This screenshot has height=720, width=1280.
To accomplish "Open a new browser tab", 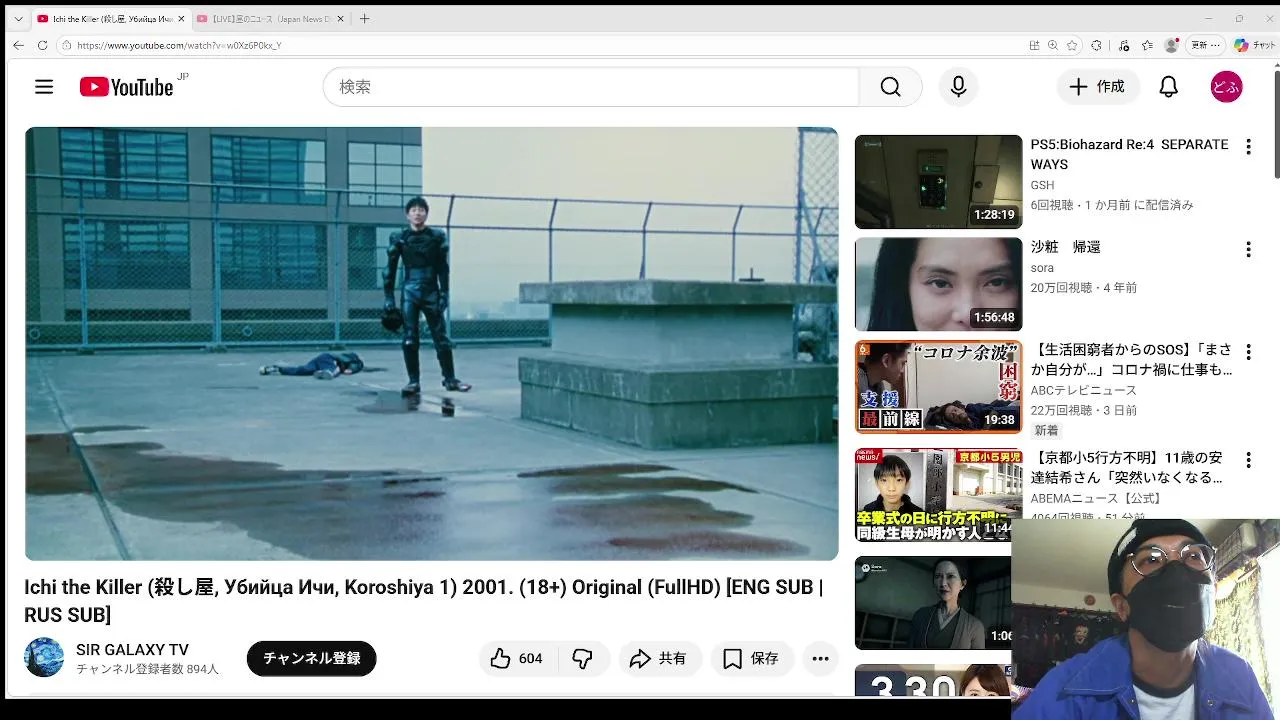I will coord(364,18).
